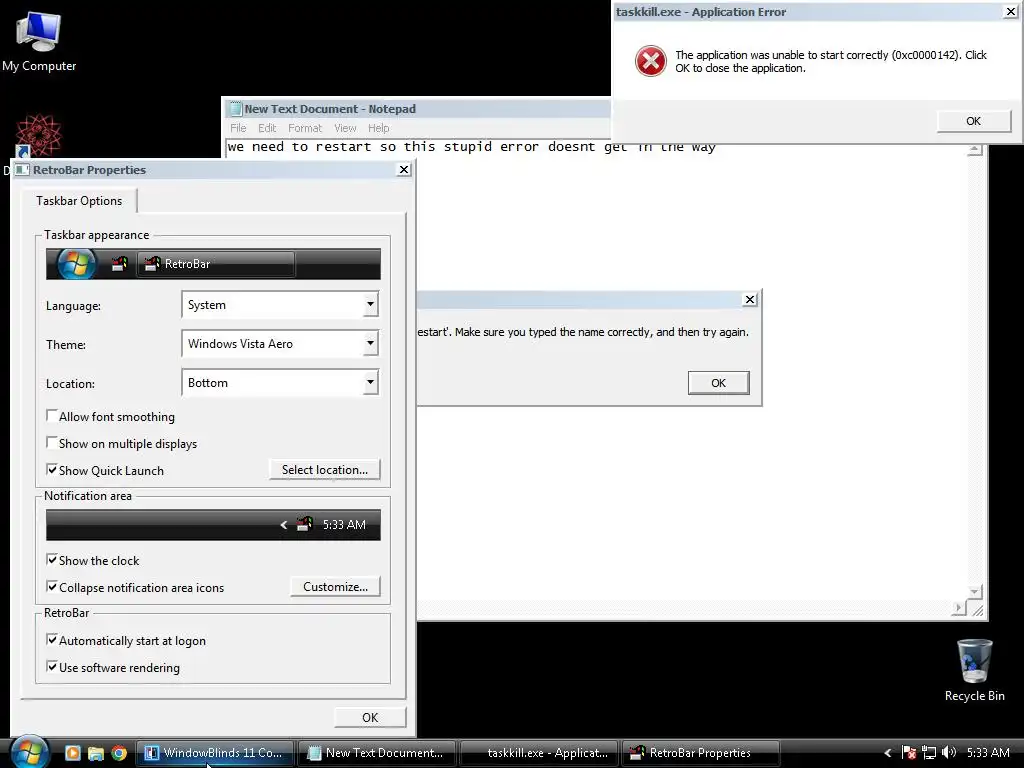The height and width of the screenshot is (768, 1024).
Task: Open the My Computer desktop icon
Action: click(39, 40)
